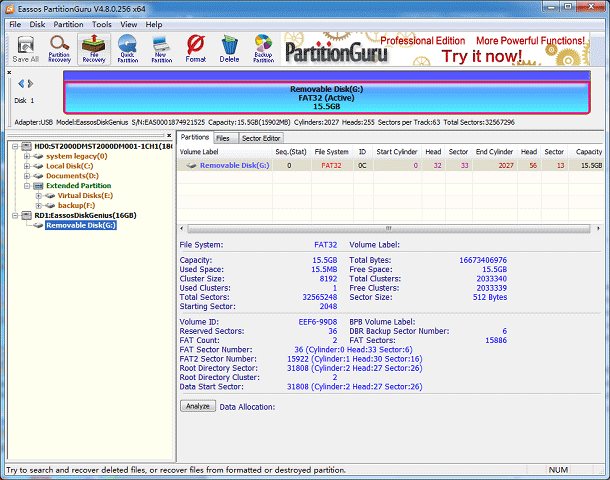Screen dimensions: 610x480
Task: Expand the Virtual Disks(E:) node
Action: 38,196
